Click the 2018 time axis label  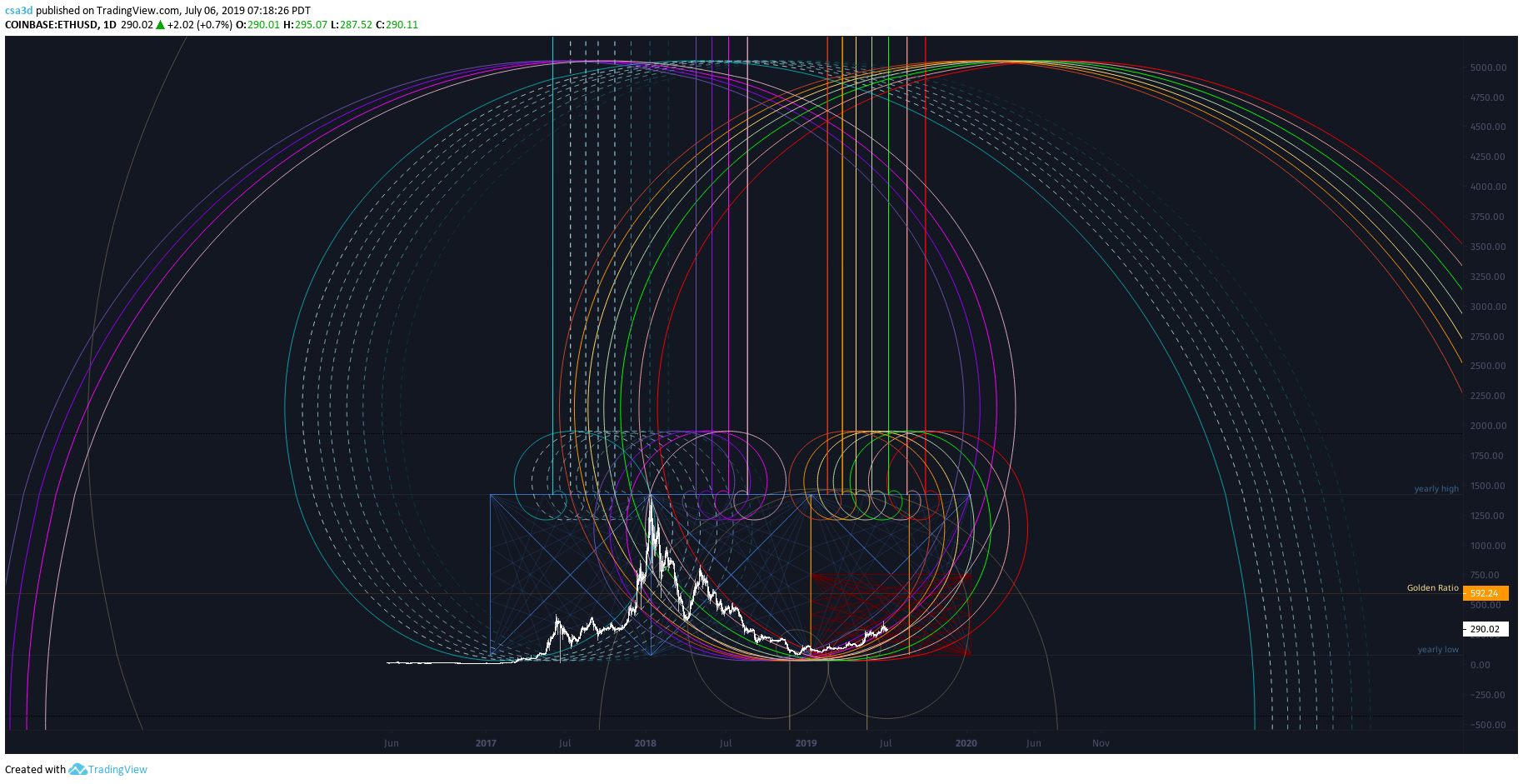click(646, 743)
